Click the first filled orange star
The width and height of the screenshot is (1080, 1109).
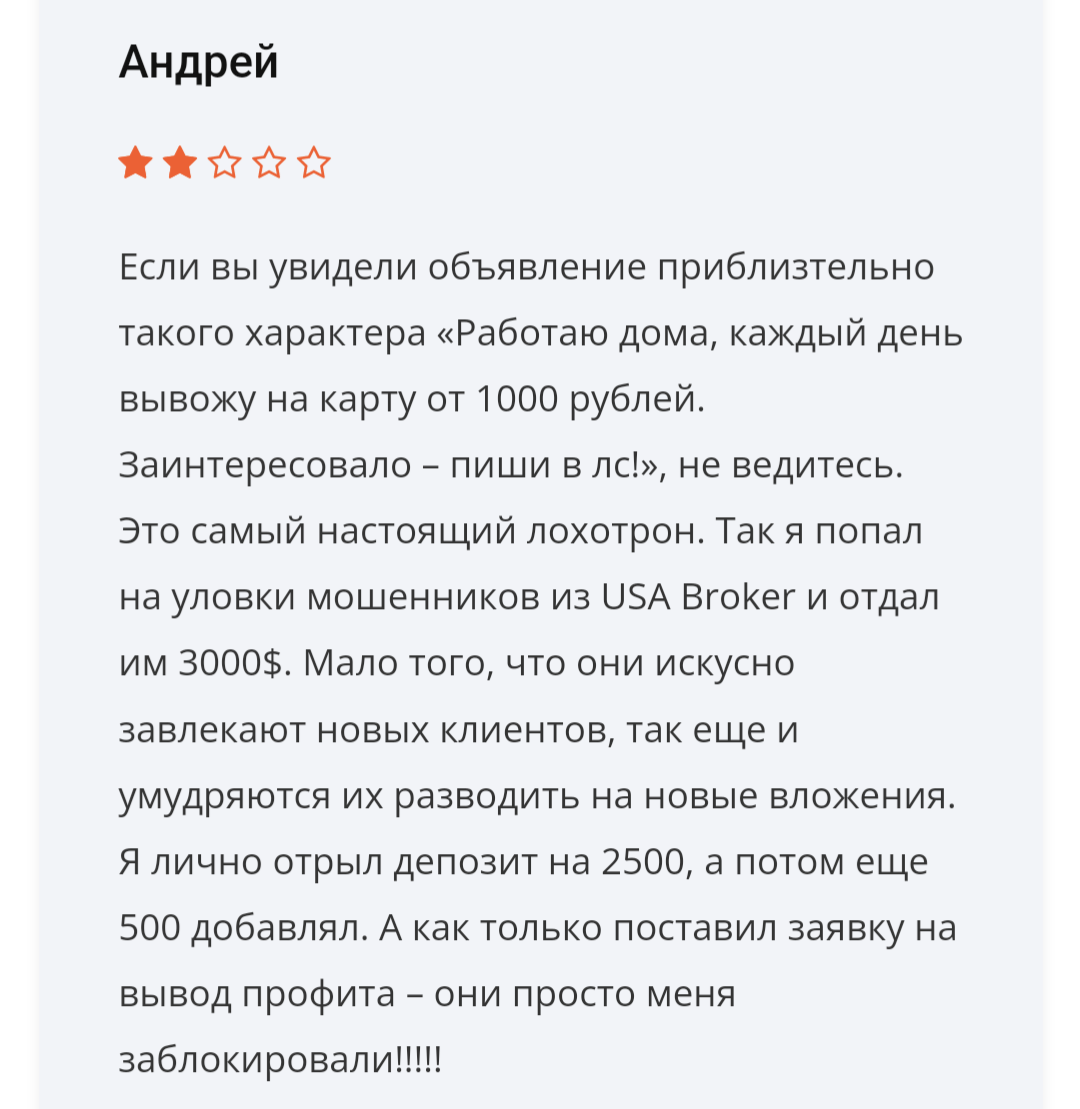click(x=135, y=163)
